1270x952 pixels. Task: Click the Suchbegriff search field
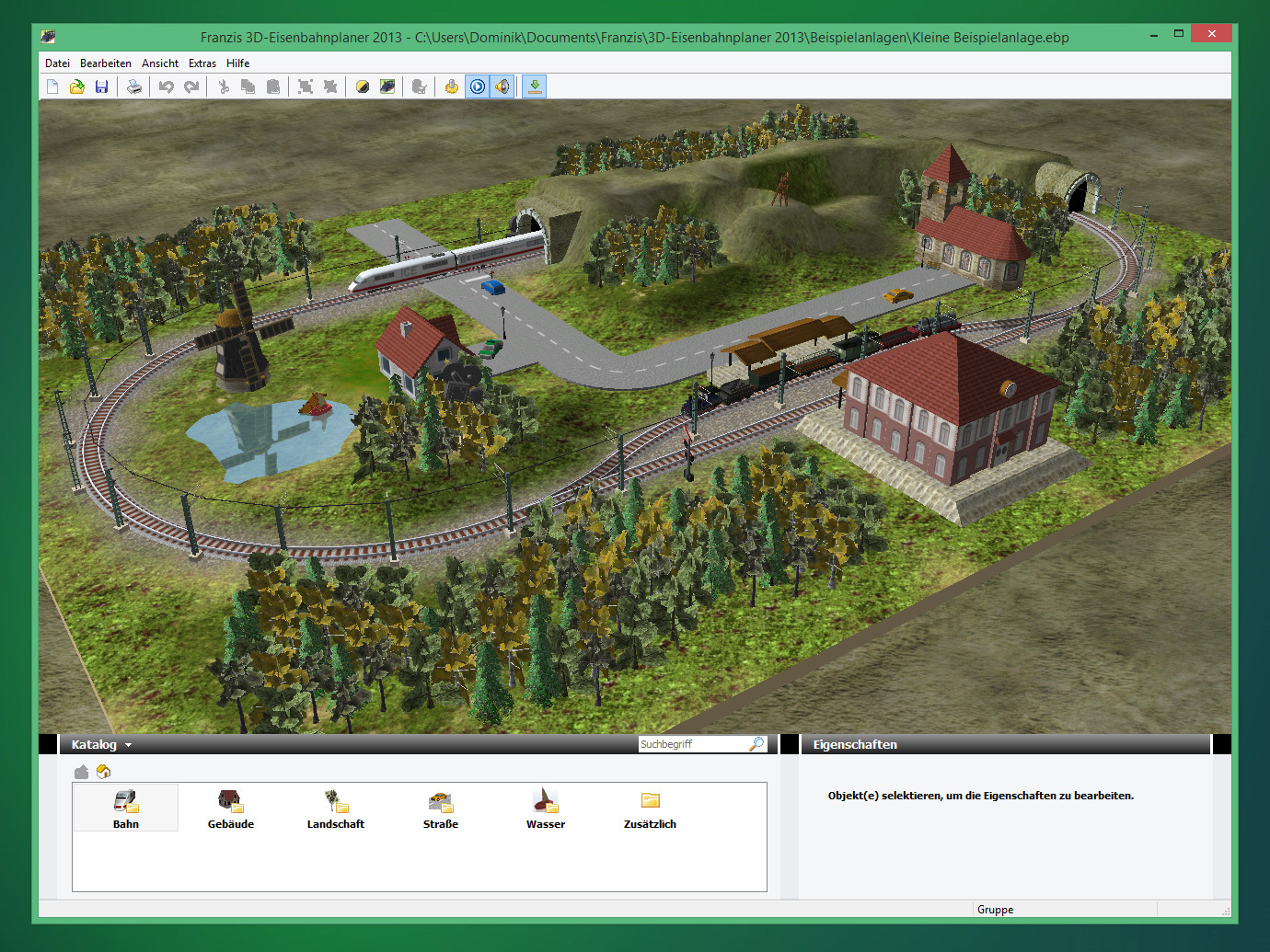click(x=692, y=744)
